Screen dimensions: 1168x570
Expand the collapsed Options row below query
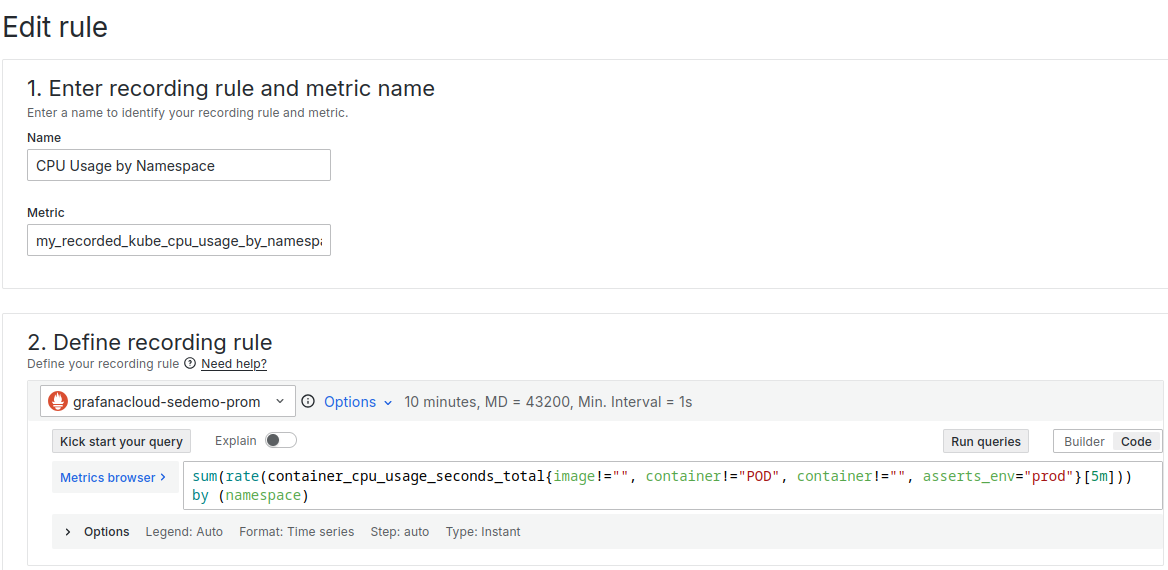(68, 532)
